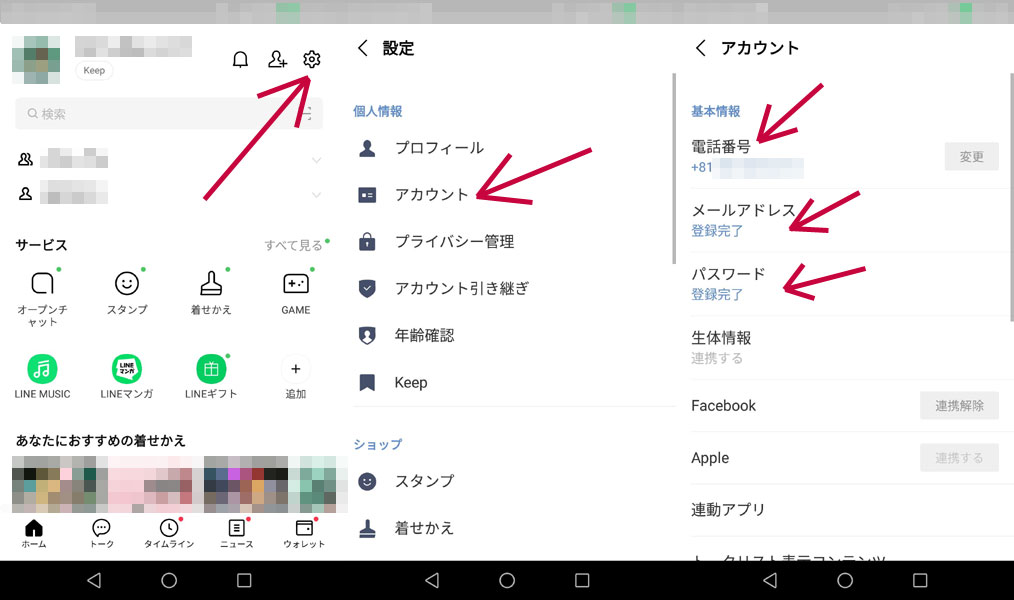Open プライバシー管理 in settings

point(454,242)
